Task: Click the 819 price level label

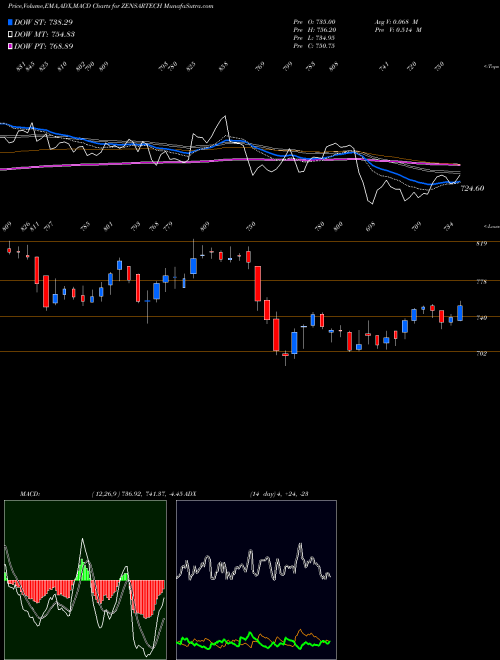Action: point(482,243)
